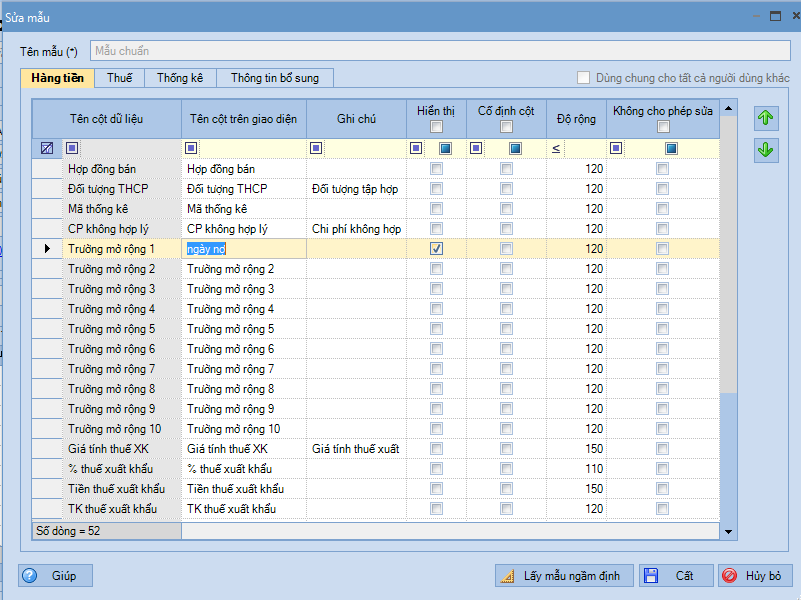Click the 'Giá tính thuế xuất' note cell
This screenshot has height=600, width=801.
(x=357, y=449)
